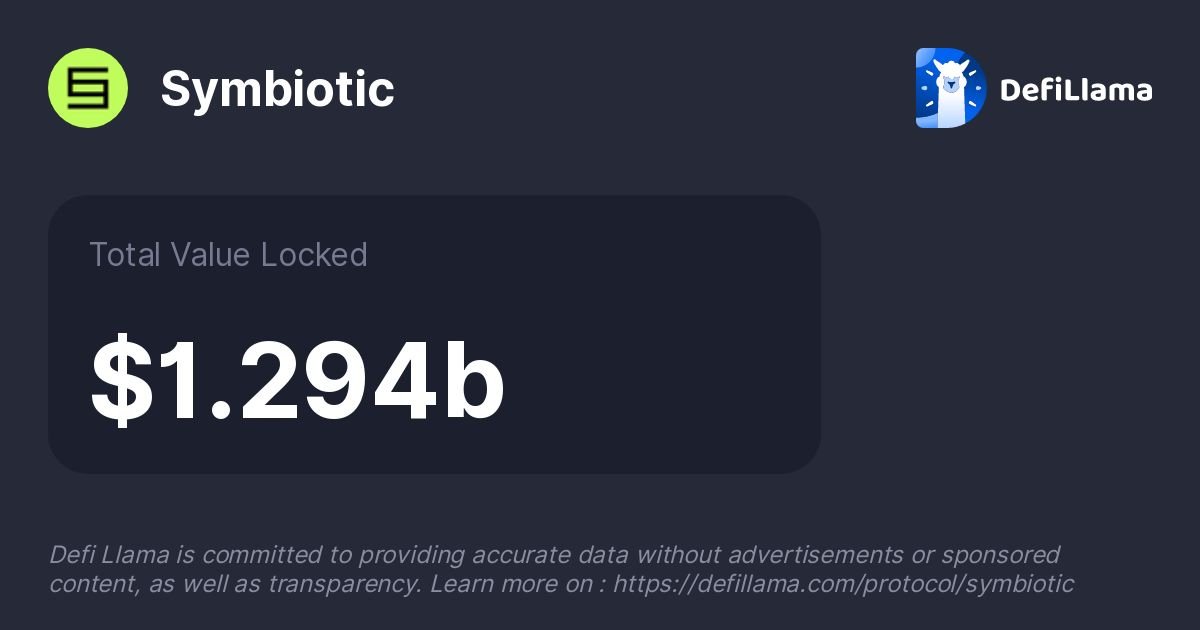Click the word "Locked" in the card label

point(314,255)
